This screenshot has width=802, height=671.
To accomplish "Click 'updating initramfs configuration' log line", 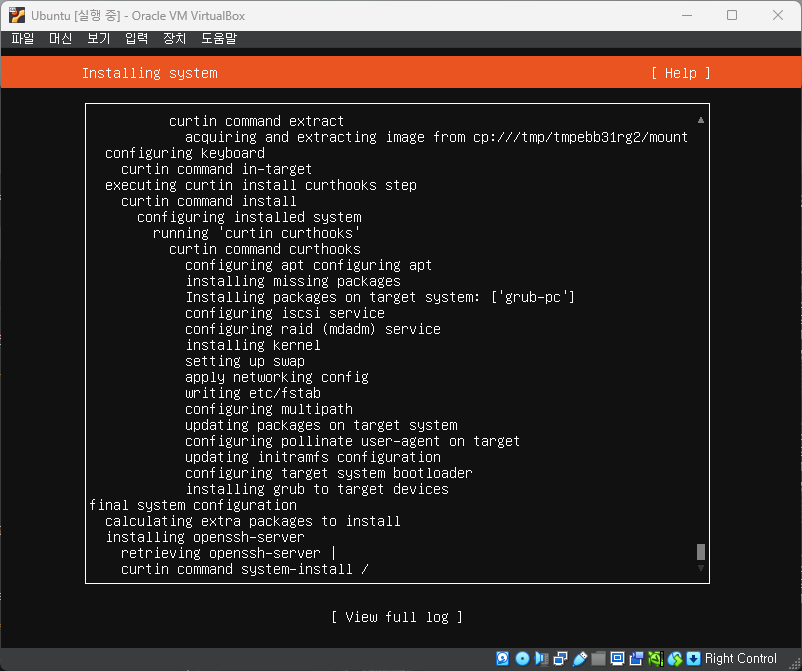I will pos(313,457).
